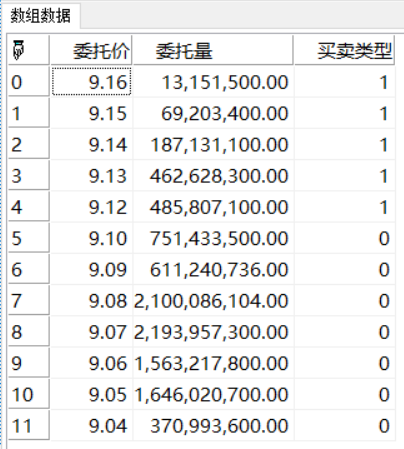Image resolution: width=404 pixels, height=449 pixels.
Task: Select row header 0
Action: click(x=29, y=82)
